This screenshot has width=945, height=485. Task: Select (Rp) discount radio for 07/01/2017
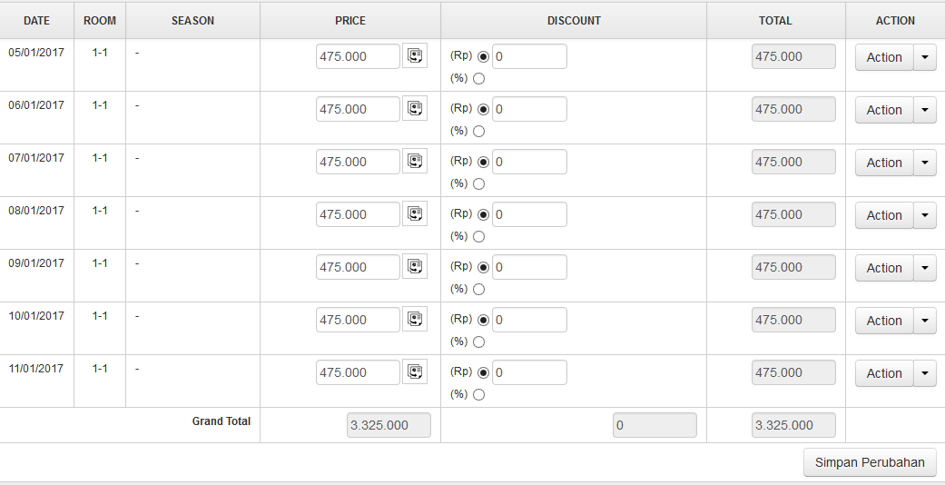(x=483, y=162)
